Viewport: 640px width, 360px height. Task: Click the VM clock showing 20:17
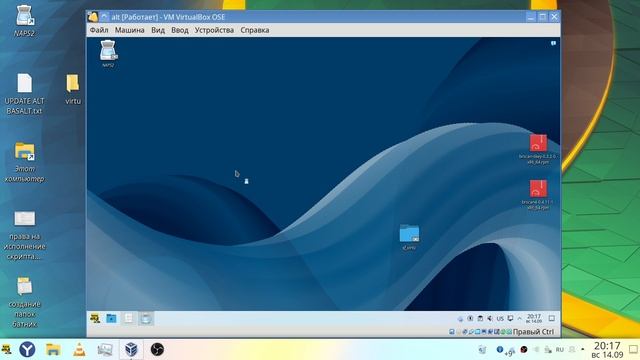pyautogui.click(x=534, y=318)
